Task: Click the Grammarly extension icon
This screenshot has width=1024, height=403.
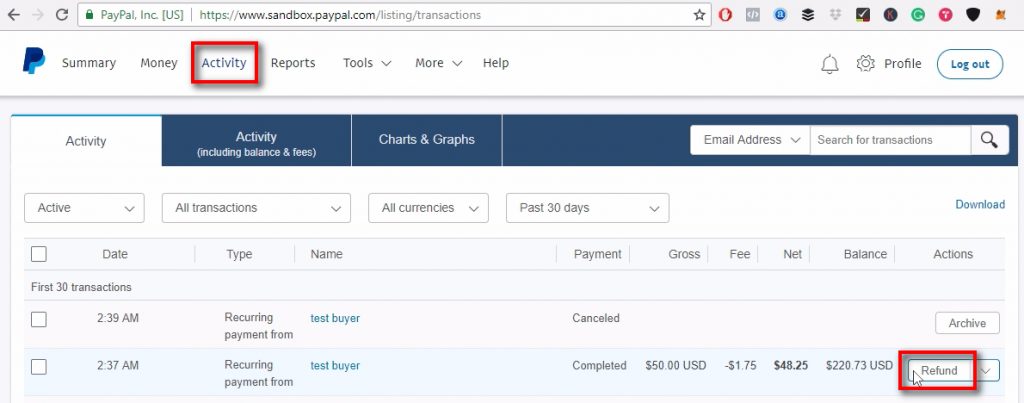Action: click(917, 15)
